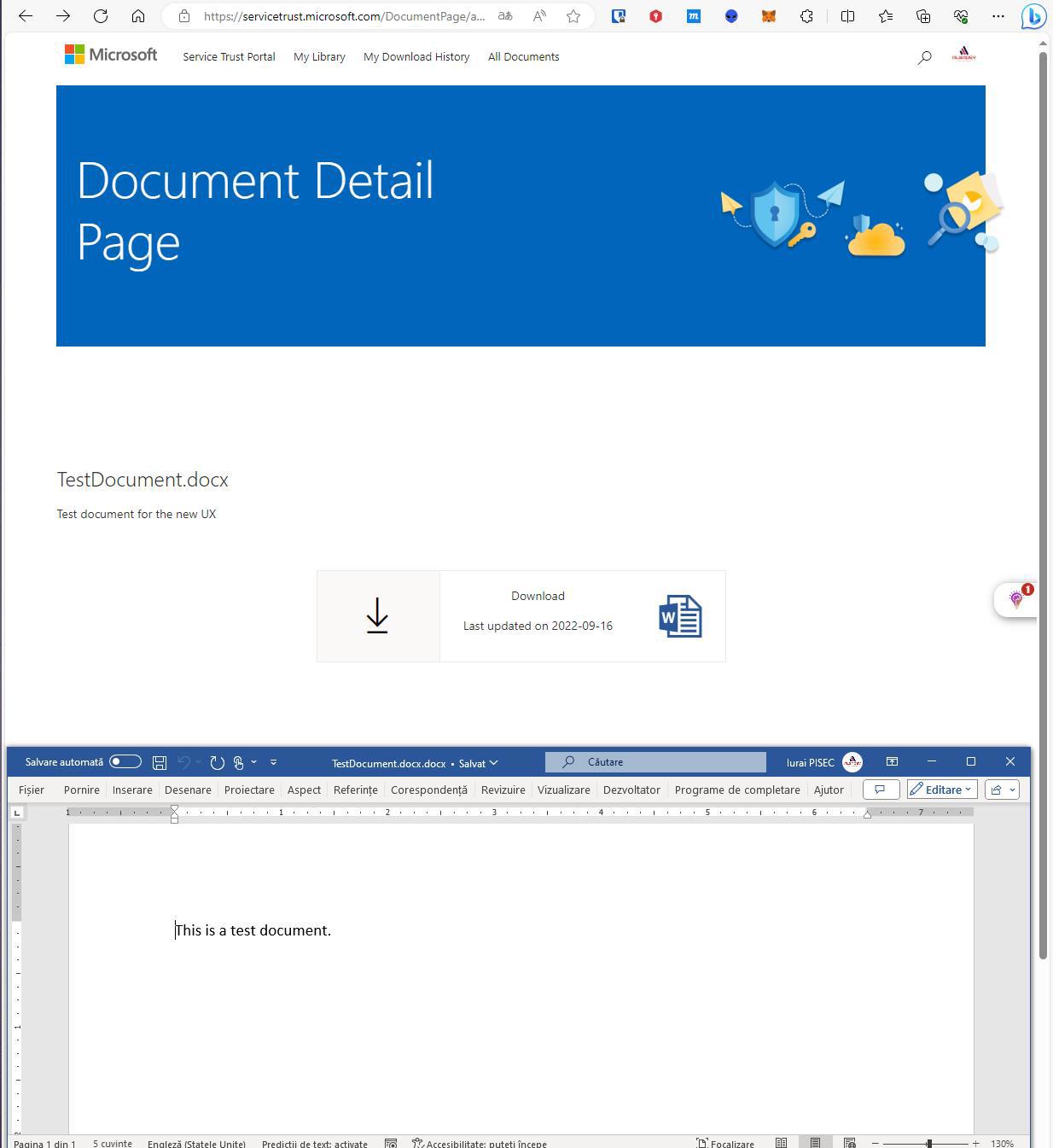Click the Download text link
This screenshot has width=1053, height=1148.
click(538, 596)
